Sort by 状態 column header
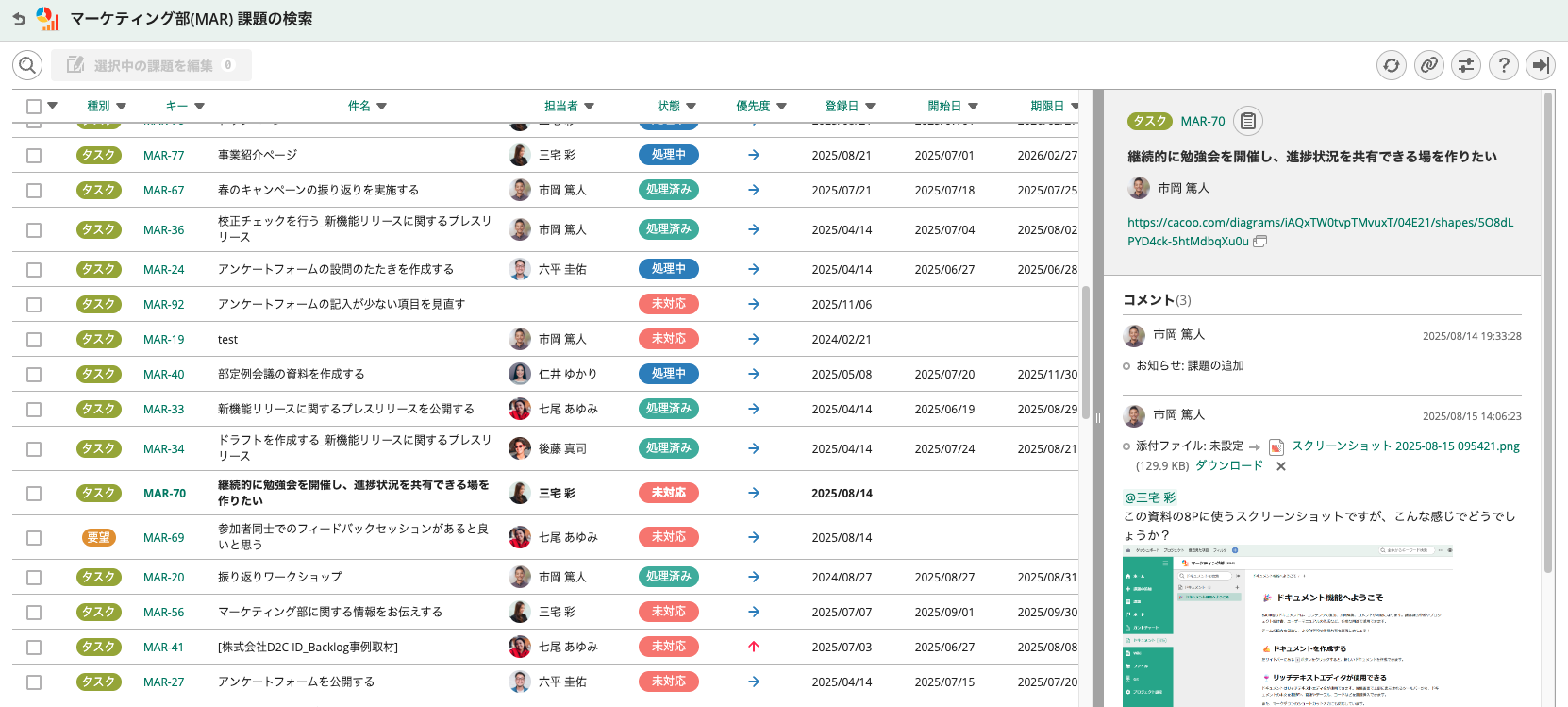 (676, 106)
